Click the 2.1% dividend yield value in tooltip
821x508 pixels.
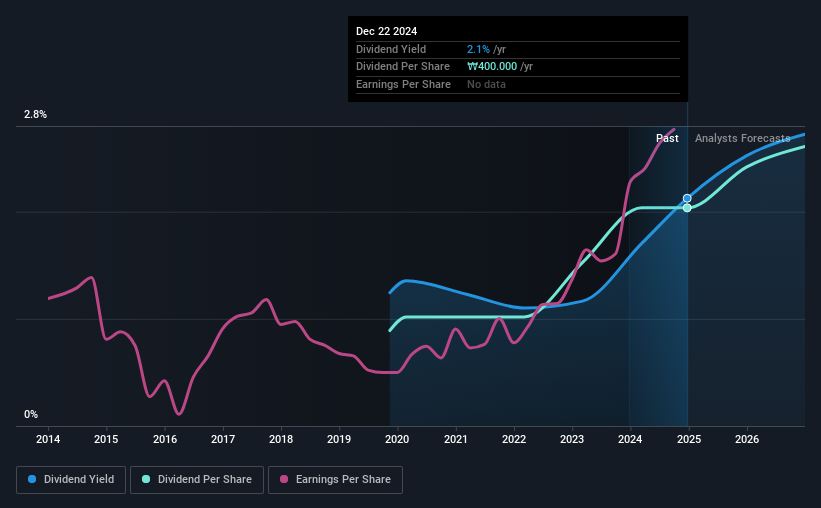click(x=478, y=49)
